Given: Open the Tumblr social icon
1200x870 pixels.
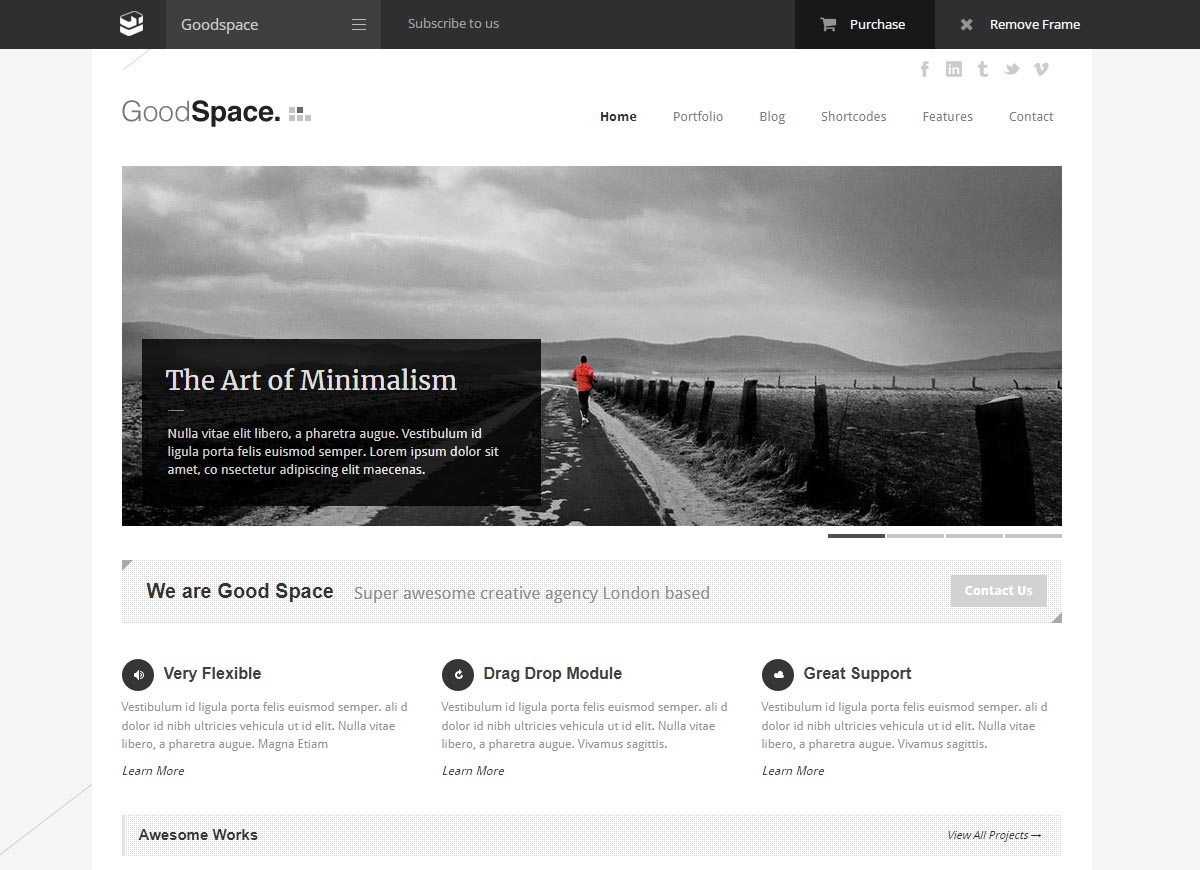Looking at the screenshot, I should click(983, 69).
